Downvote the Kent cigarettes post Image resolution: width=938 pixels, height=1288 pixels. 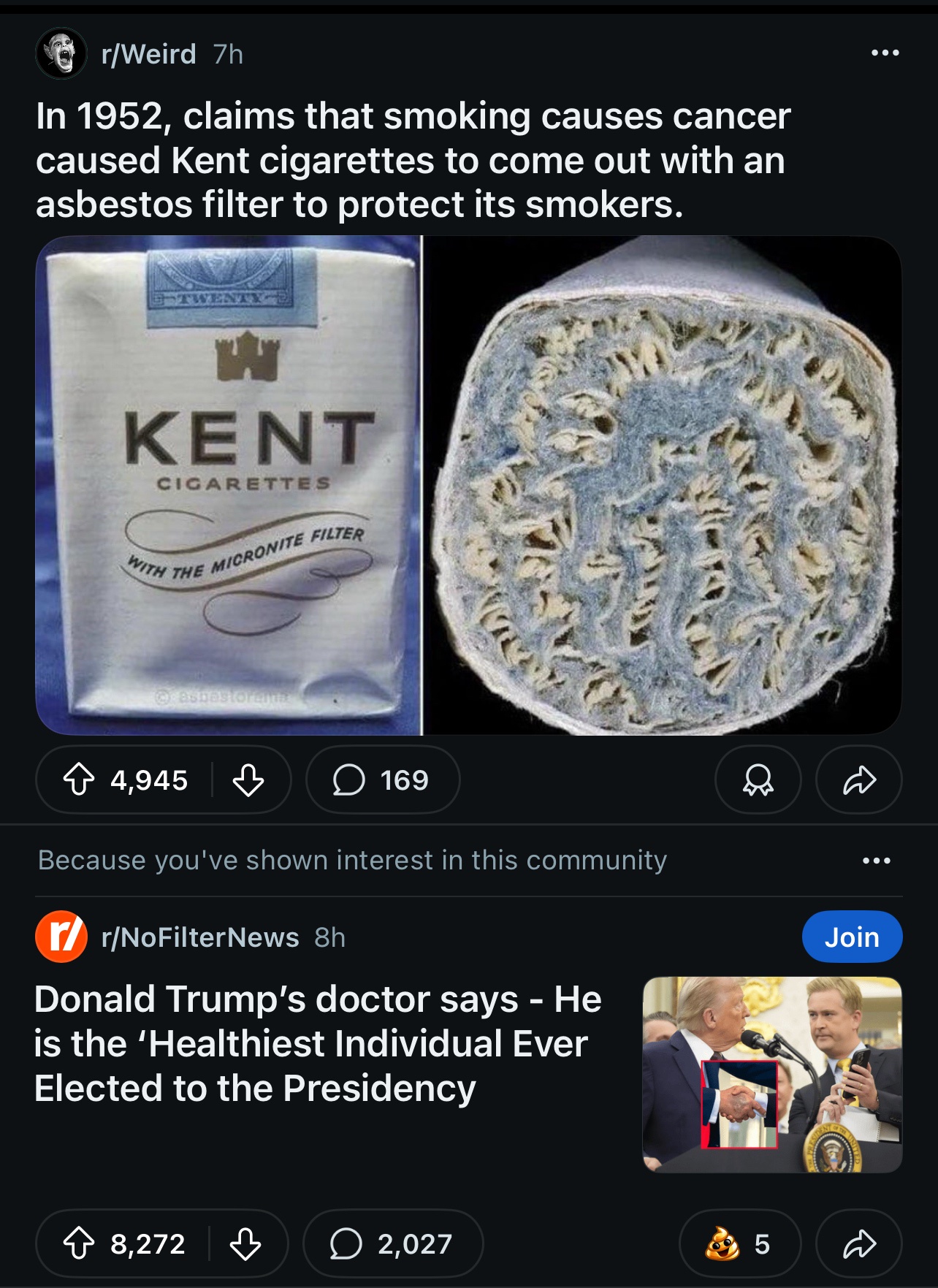(x=248, y=780)
